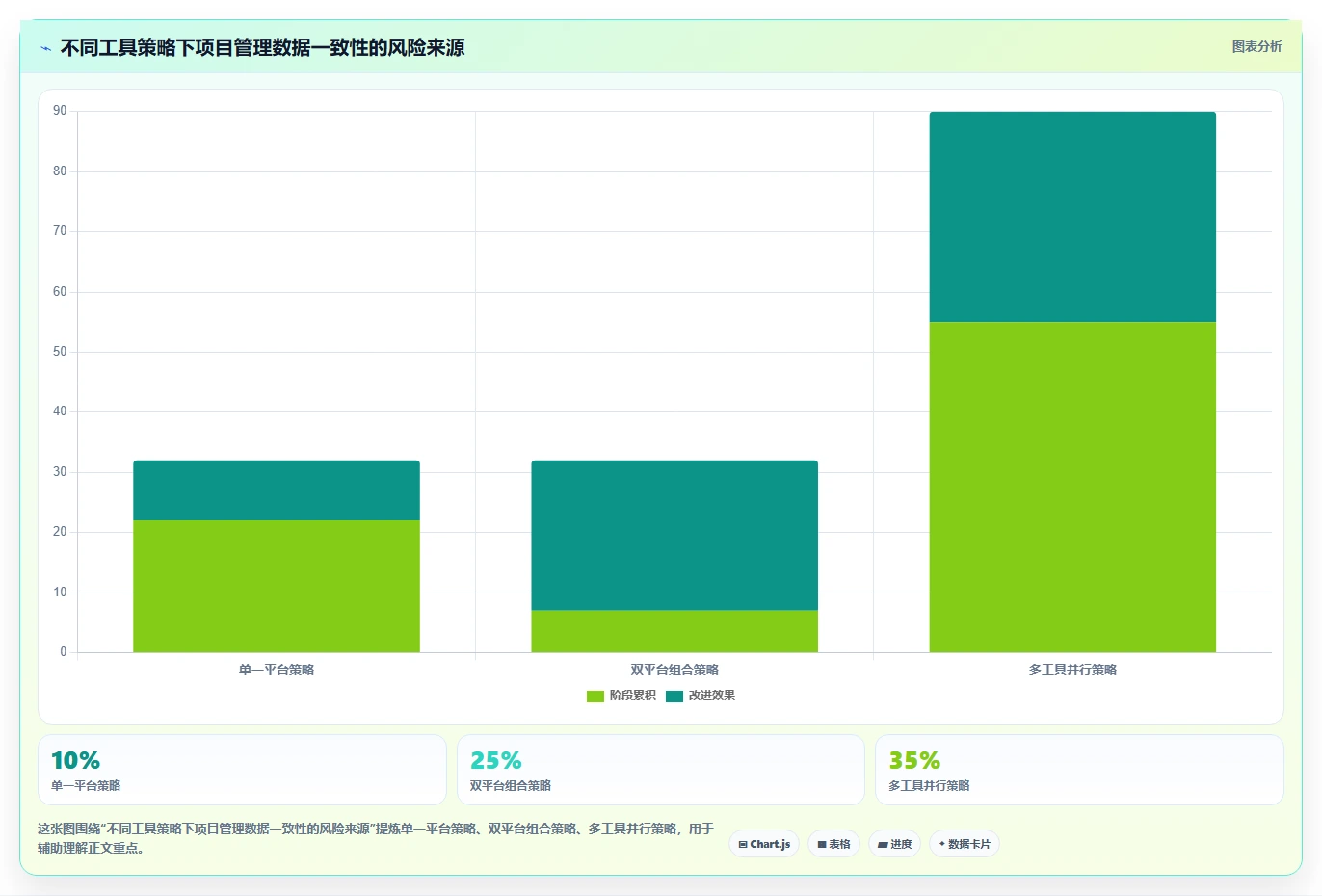Image resolution: width=1322 pixels, height=896 pixels.
Task: Click the 表格 tag
Action: [833, 844]
